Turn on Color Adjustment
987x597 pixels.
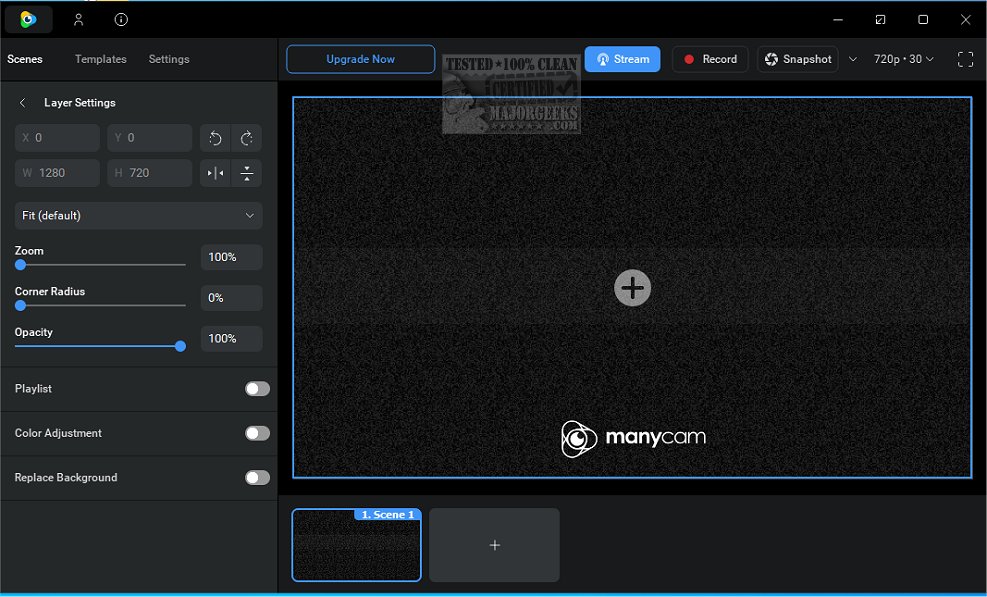[x=256, y=433]
